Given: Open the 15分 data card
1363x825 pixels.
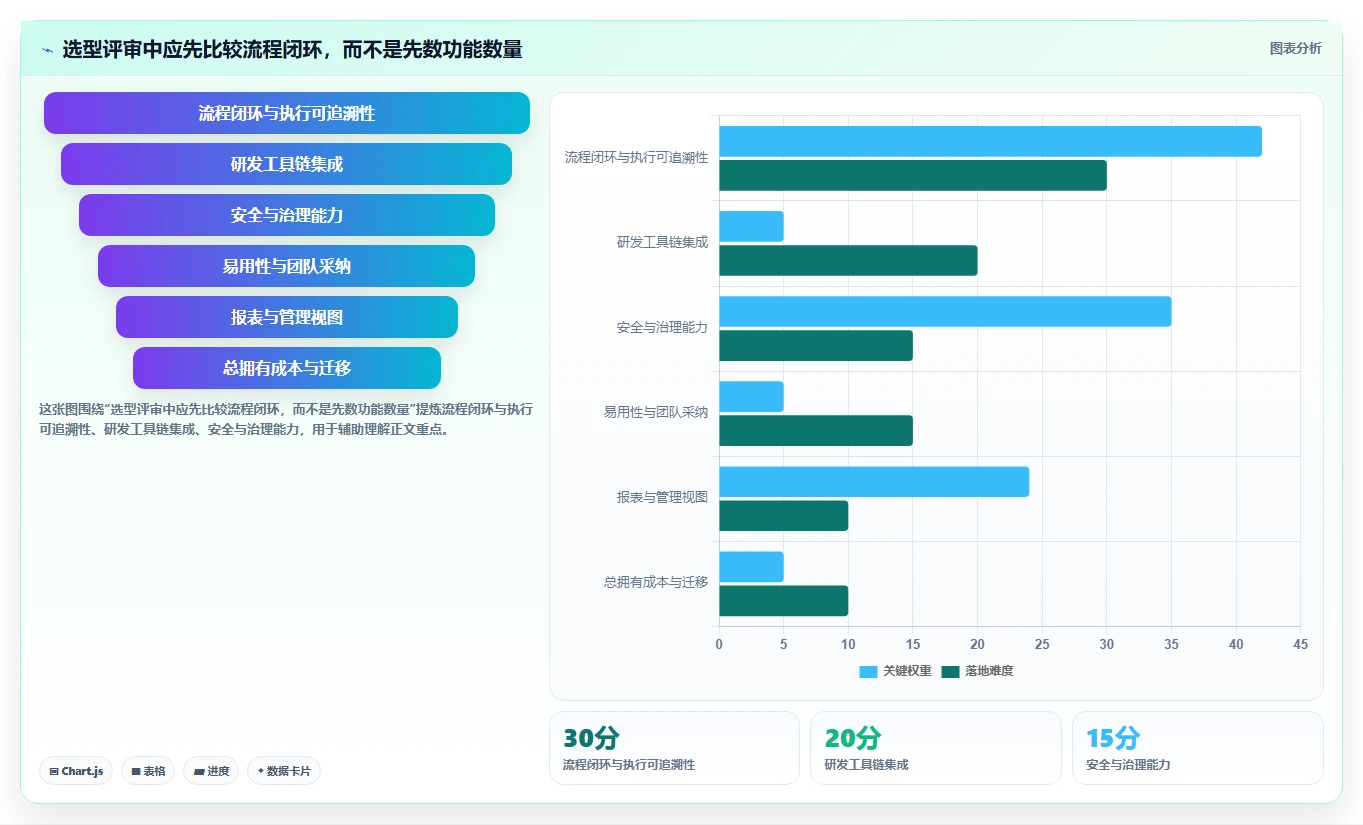Looking at the screenshot, I should (x=1198, y=748).
